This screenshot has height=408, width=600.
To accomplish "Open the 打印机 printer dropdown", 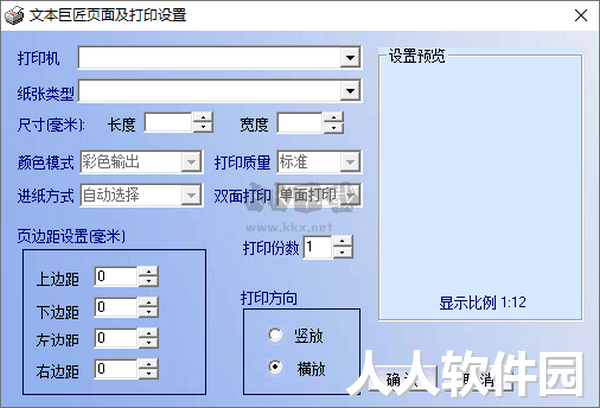I will click(x=350, y=58).
